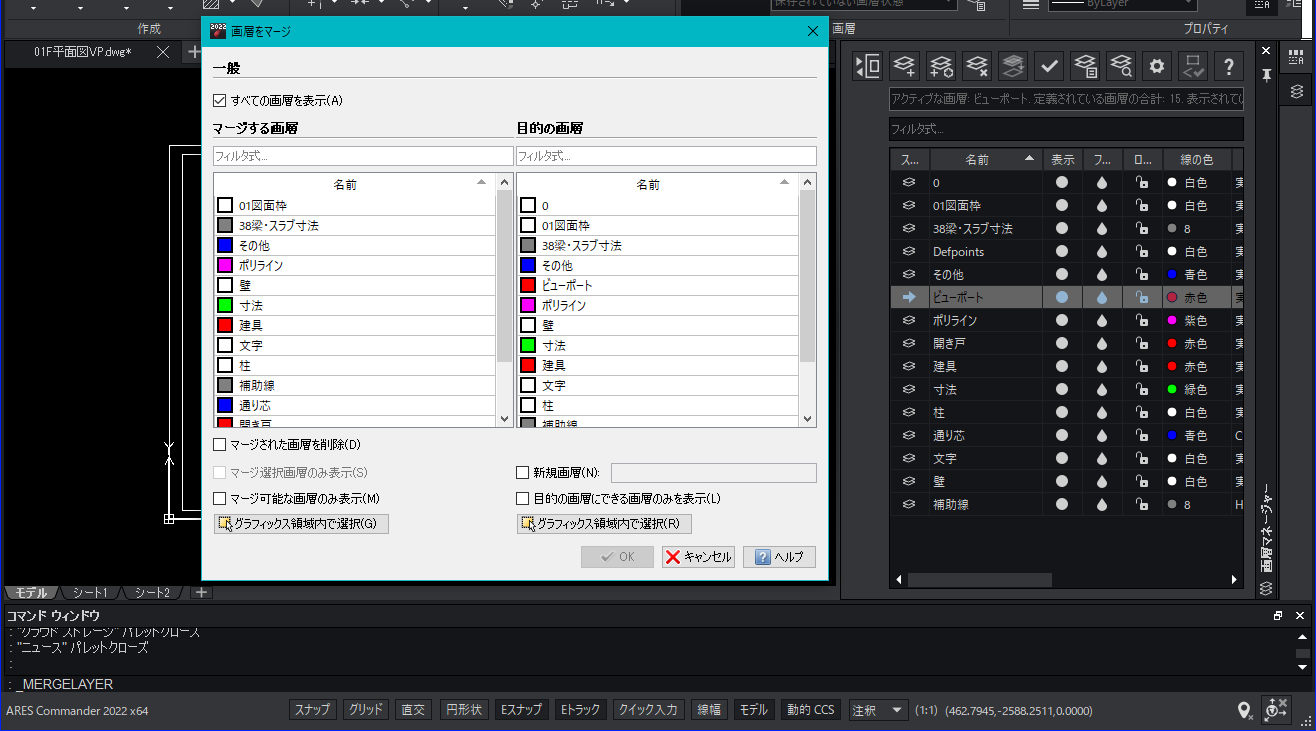Viewport: 1316px width, 731px height.
Task: Enable マージされた画層を削除 checkbox
Action: point(220,444)
